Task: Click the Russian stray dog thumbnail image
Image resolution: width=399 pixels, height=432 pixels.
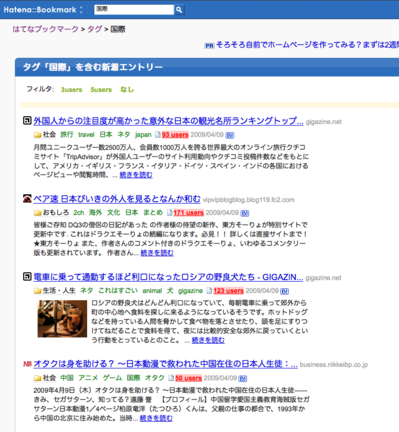Action: point(62,319)
